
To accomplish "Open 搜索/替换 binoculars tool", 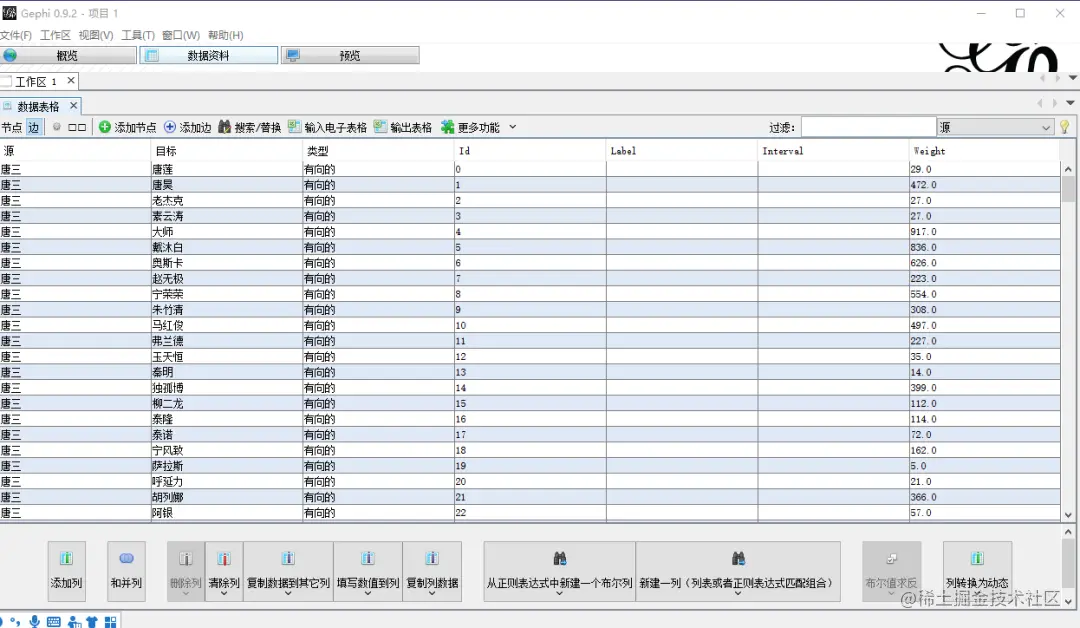I will pyautogui.click(x=225, y=127).
